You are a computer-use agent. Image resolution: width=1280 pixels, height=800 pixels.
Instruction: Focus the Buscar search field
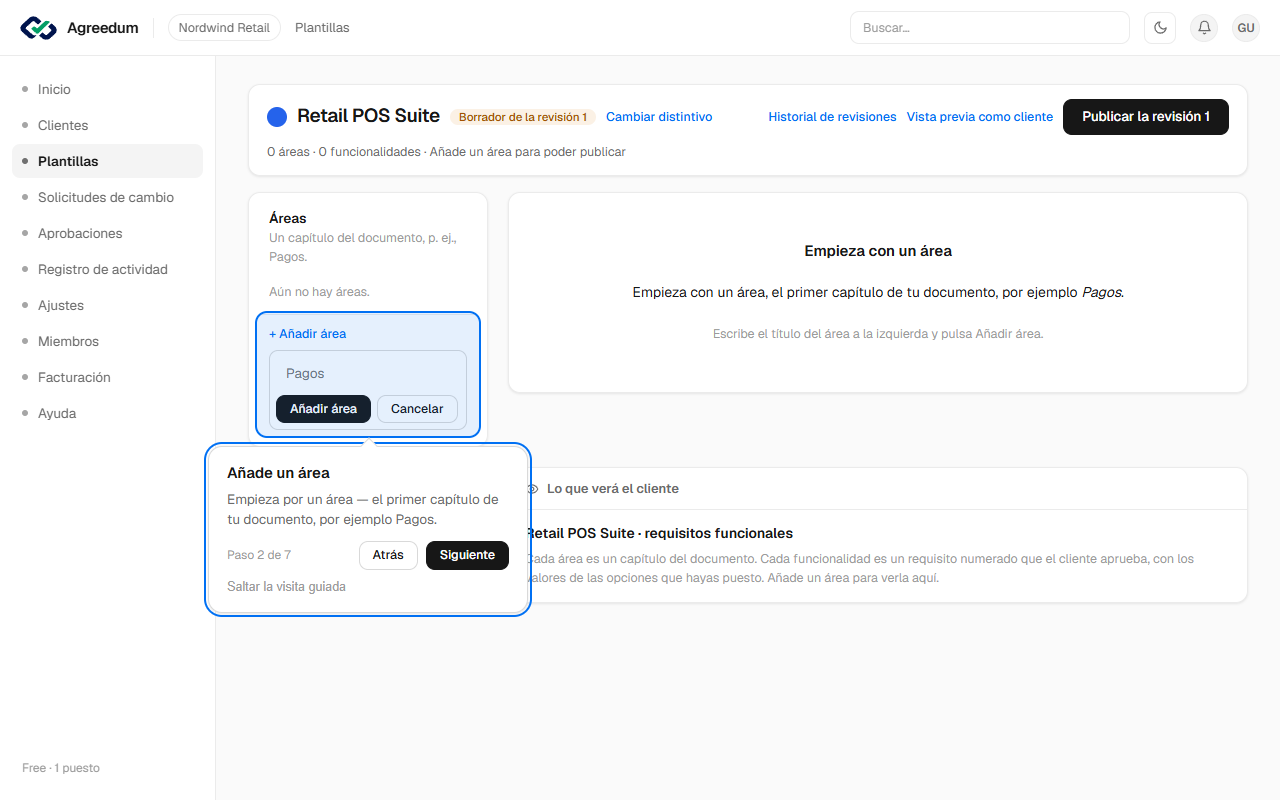tap(990, 28)
